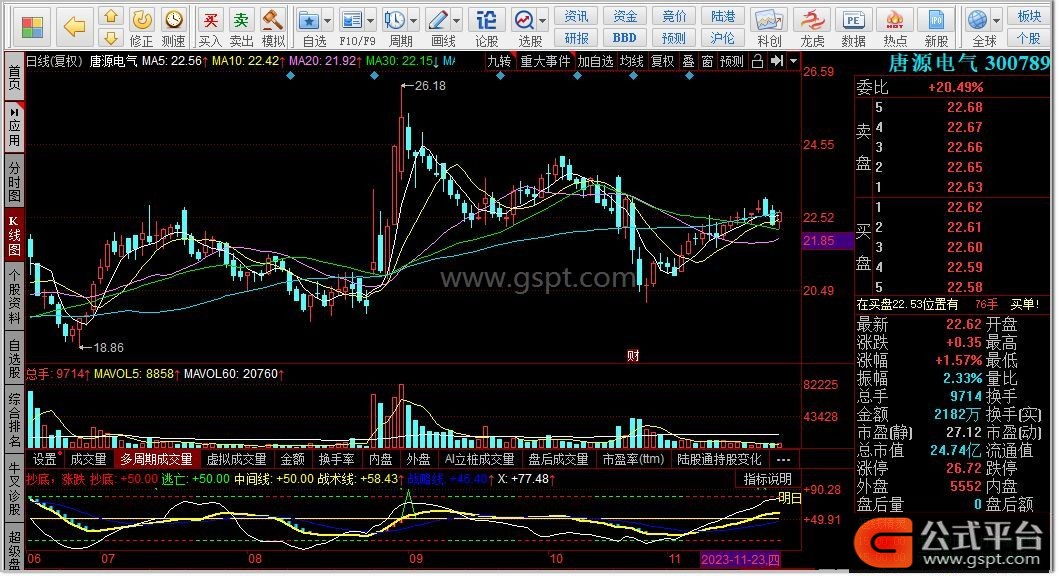Open the chart toolbar overflow dropdown arrow

pos(794,61)
